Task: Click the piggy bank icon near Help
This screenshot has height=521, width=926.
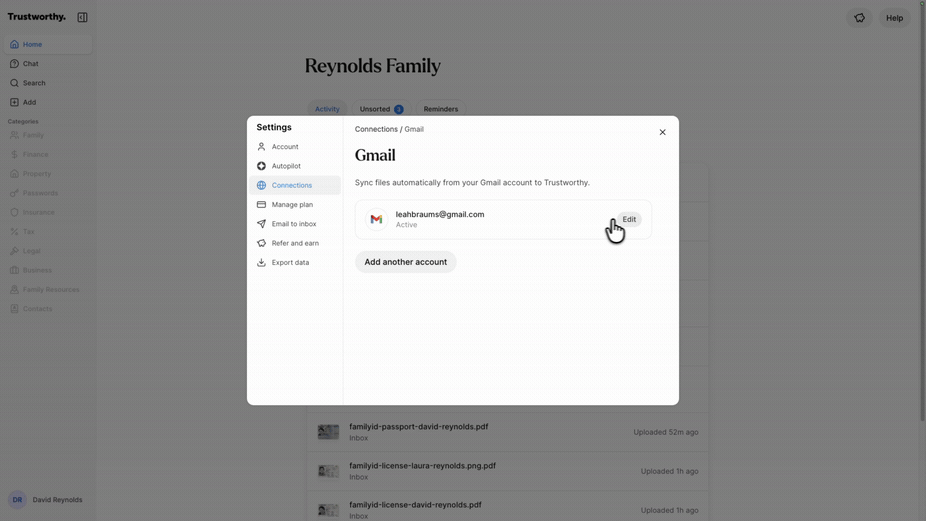Action: tap(859, 18)
